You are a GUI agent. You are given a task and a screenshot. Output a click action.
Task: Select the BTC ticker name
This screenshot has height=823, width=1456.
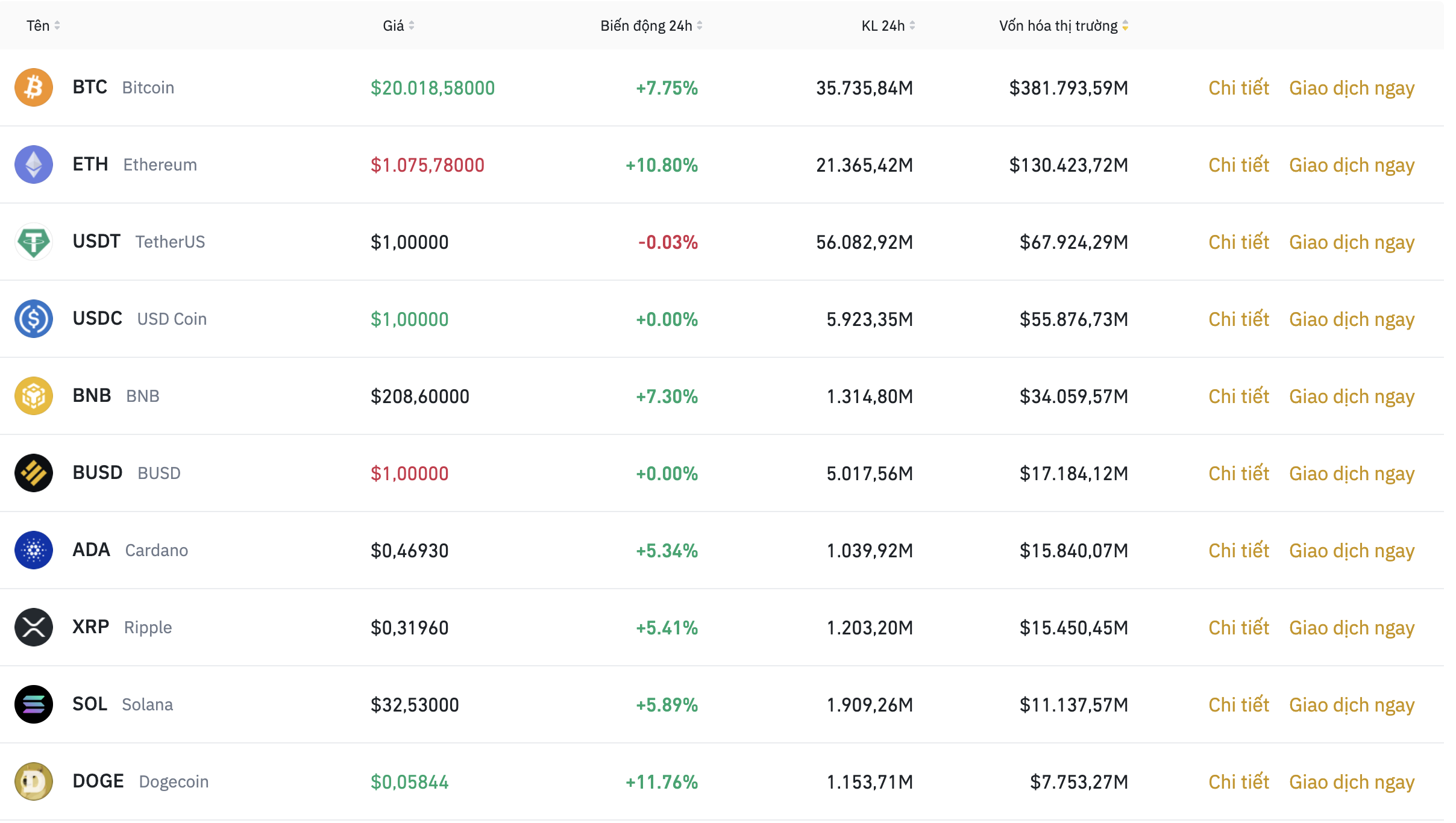coord(90,87)
